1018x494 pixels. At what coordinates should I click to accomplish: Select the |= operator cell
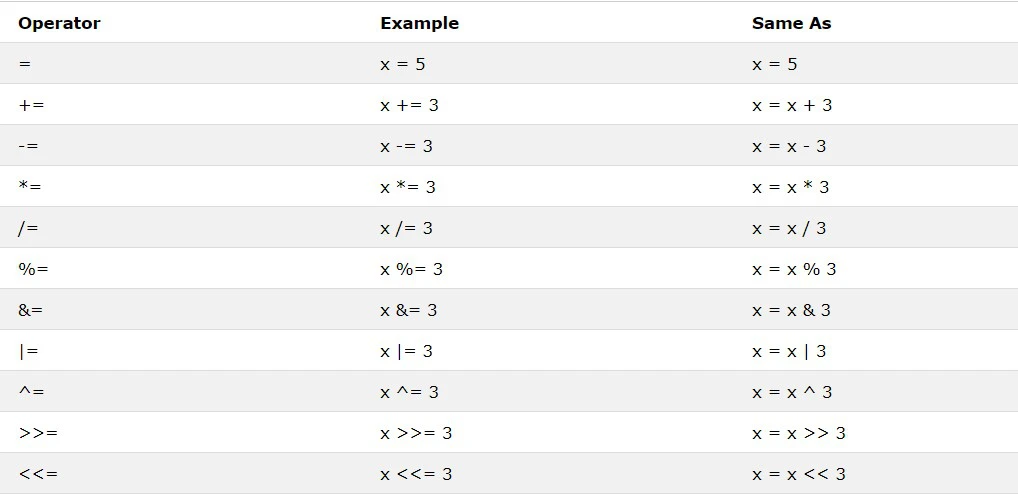(x=28, y=351)
